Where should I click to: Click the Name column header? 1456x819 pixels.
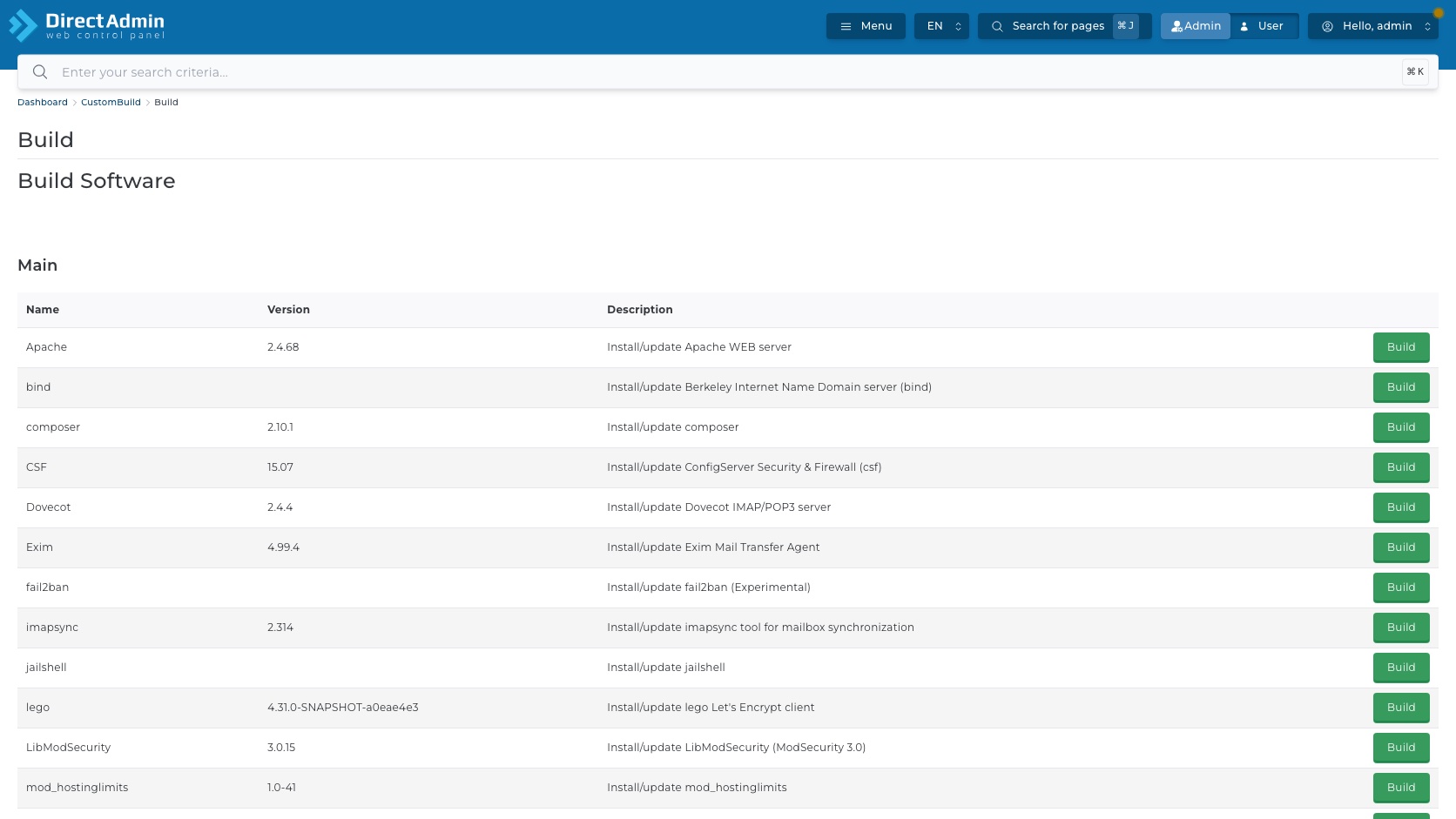pos(43,310)
